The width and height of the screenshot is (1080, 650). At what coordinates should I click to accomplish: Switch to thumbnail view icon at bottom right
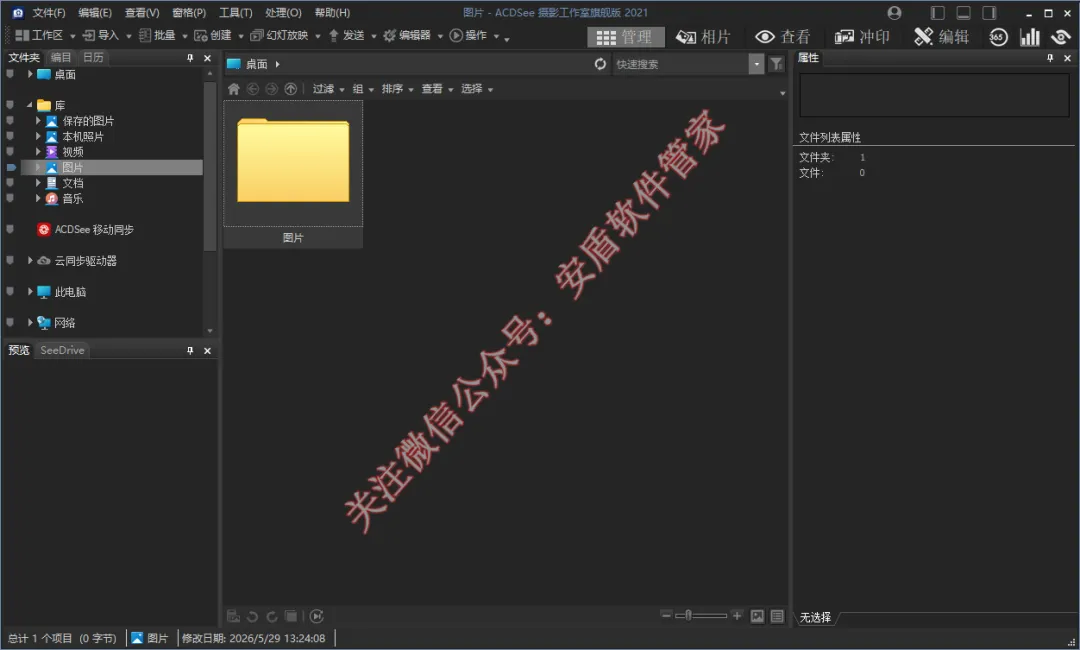click(757, 616)
